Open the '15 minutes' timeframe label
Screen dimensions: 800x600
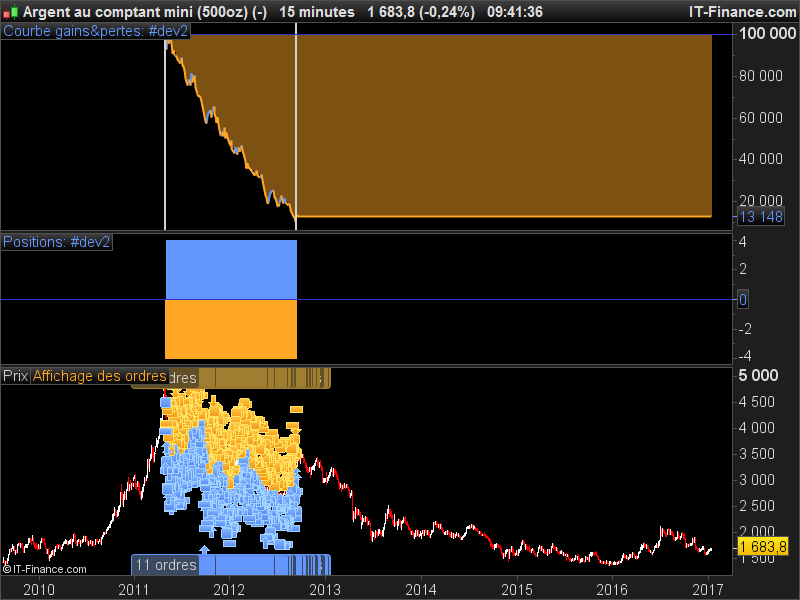(x=317, y=12)
